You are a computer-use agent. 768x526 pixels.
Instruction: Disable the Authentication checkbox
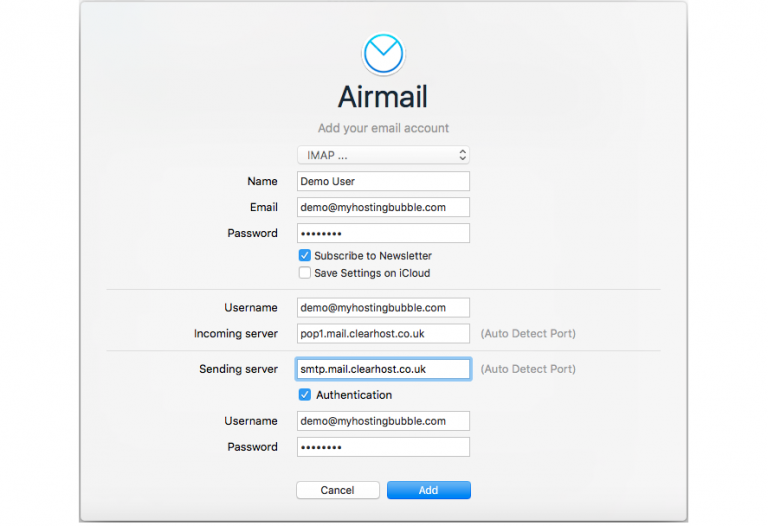305,395
